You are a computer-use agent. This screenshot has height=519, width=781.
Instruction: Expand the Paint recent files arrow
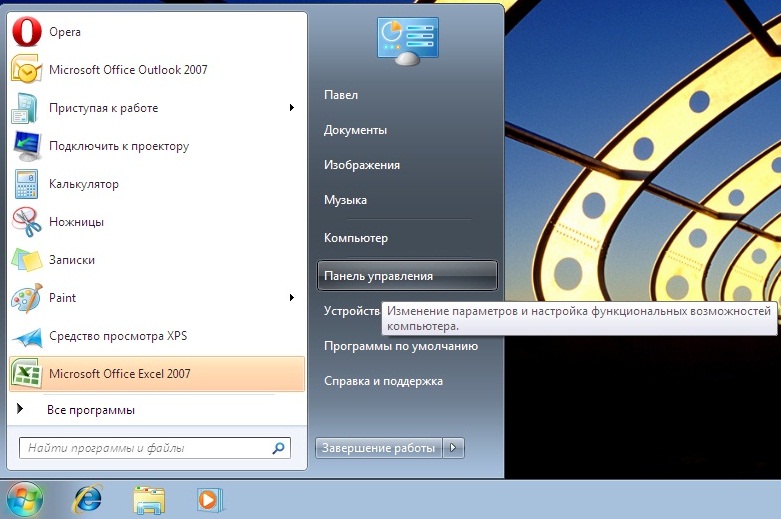point(291,298)
